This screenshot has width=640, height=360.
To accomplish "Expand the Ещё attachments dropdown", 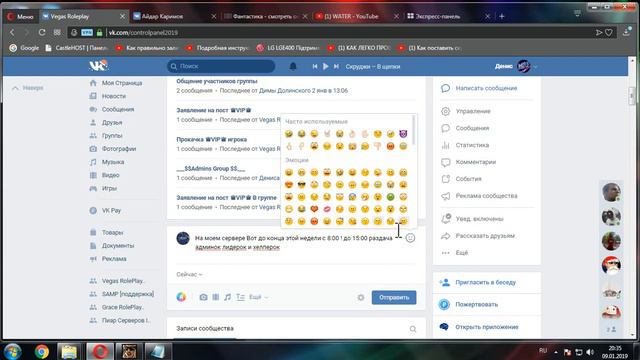I will (x=259, y=297).
